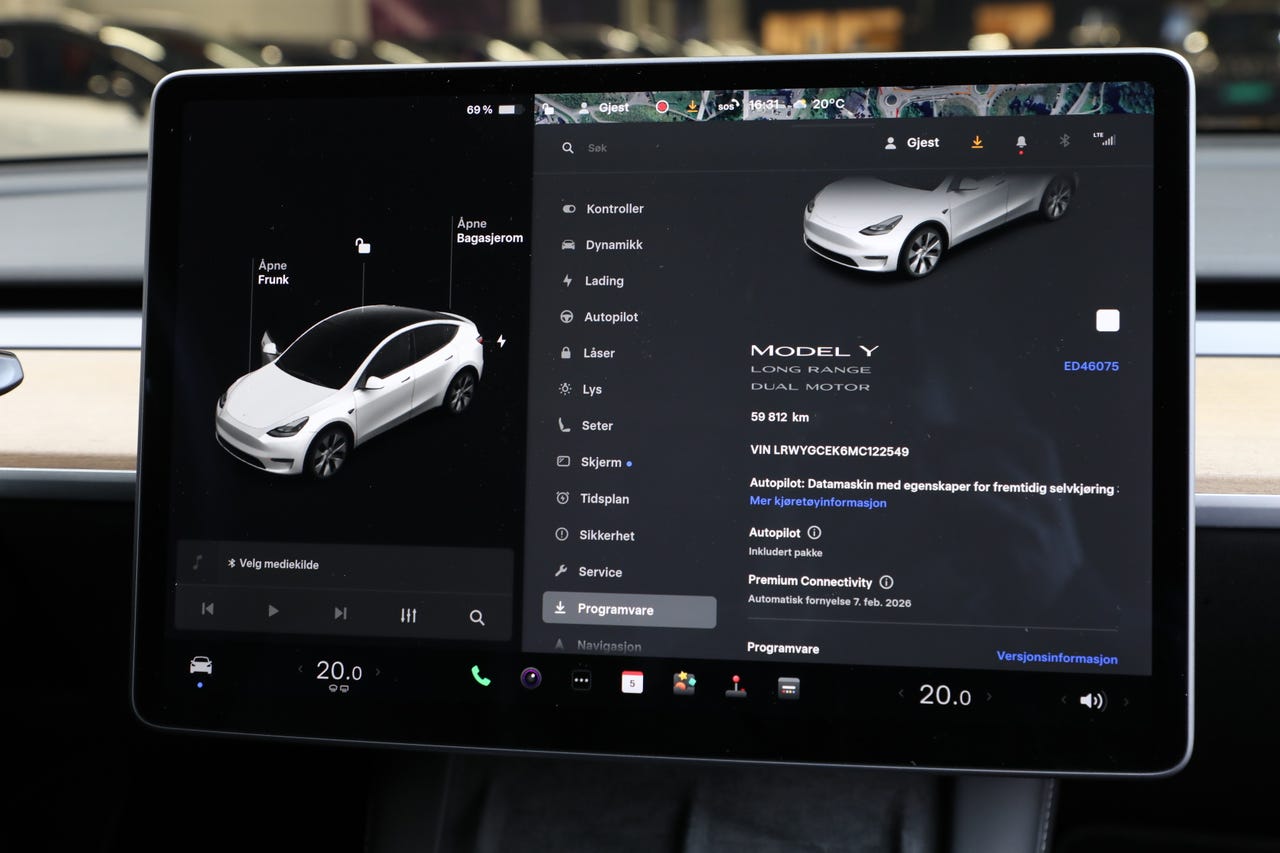Open the media equalizer settings icon
The image size is (1280, 853).
408,615
